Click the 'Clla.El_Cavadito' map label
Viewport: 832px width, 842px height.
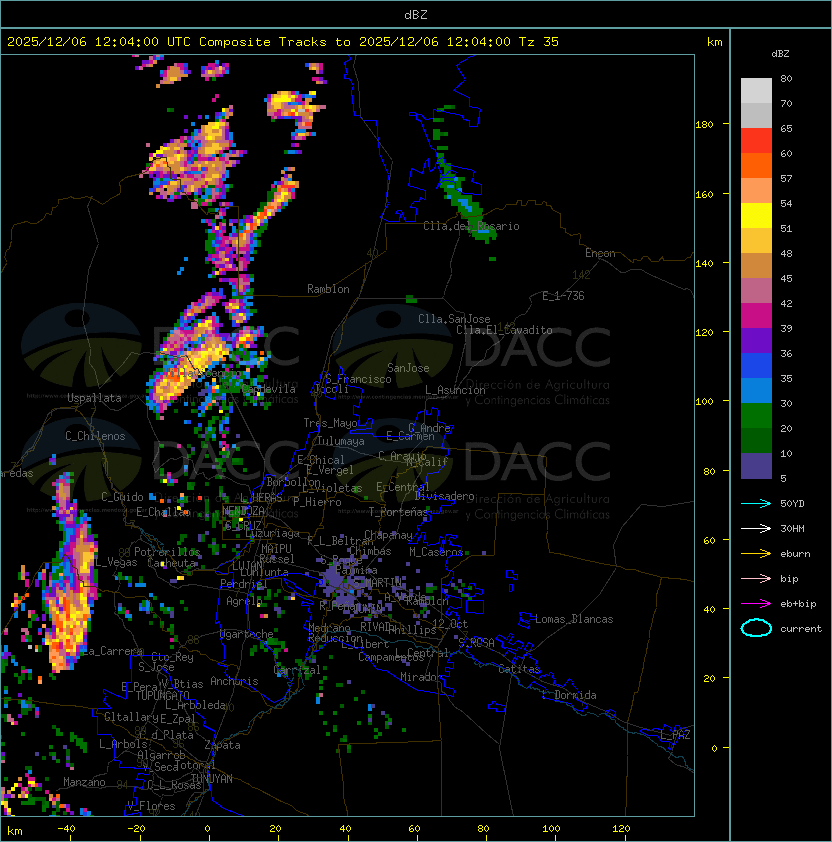pos(504,330)
